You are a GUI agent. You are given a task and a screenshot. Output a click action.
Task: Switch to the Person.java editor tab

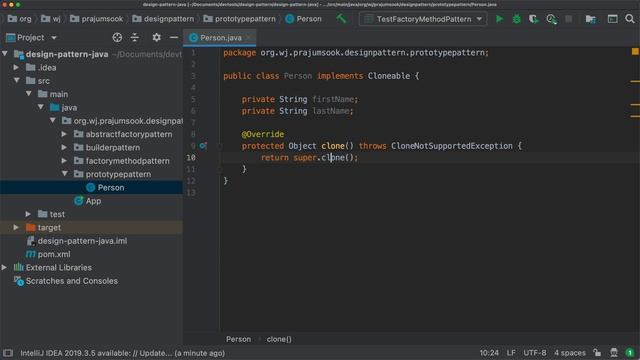220,38
